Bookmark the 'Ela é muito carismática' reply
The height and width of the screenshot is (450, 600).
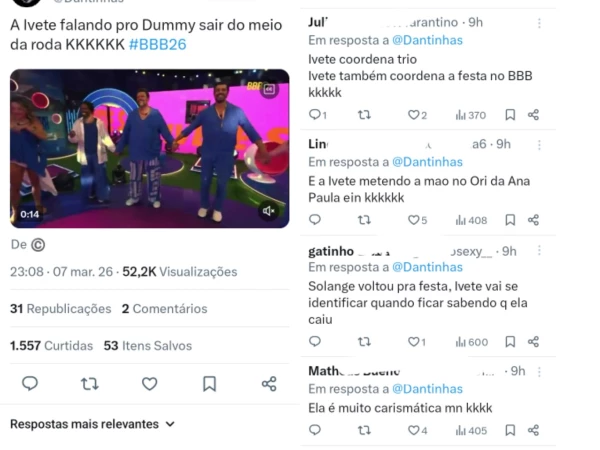pos(510,430)
